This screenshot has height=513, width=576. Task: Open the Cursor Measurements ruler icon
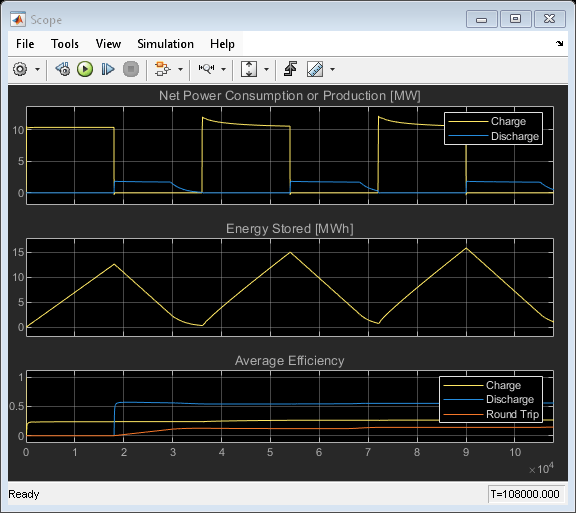tap(315, 69)
